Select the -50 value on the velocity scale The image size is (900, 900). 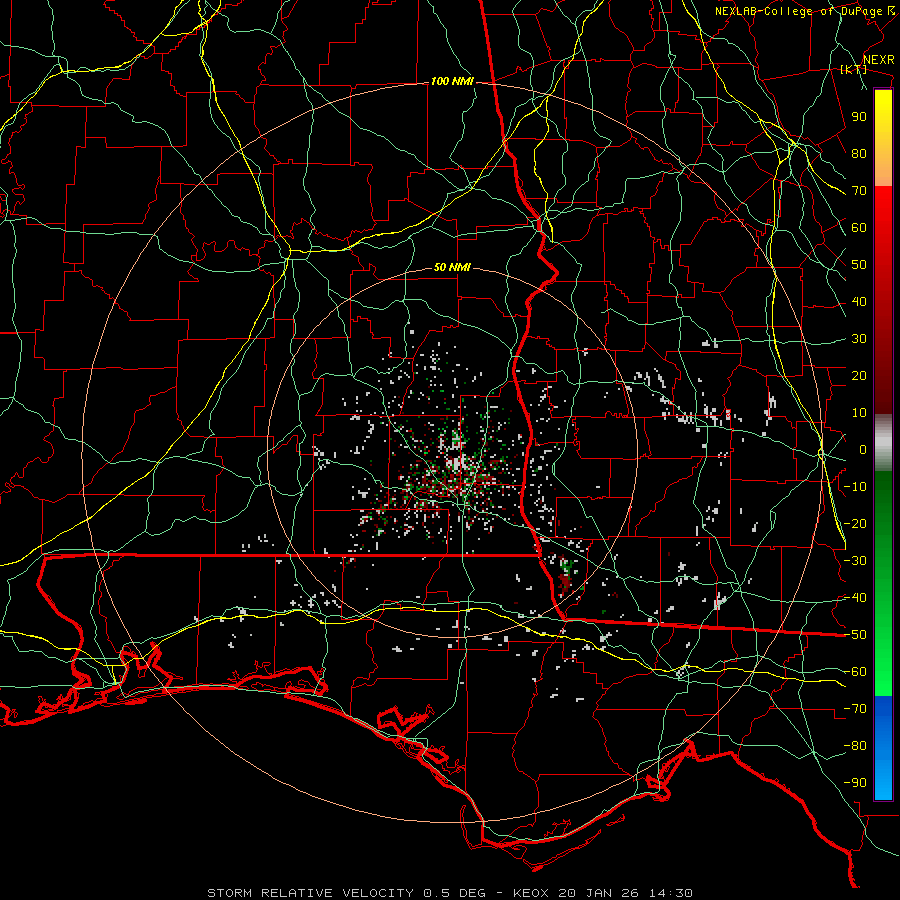(855, 635)
